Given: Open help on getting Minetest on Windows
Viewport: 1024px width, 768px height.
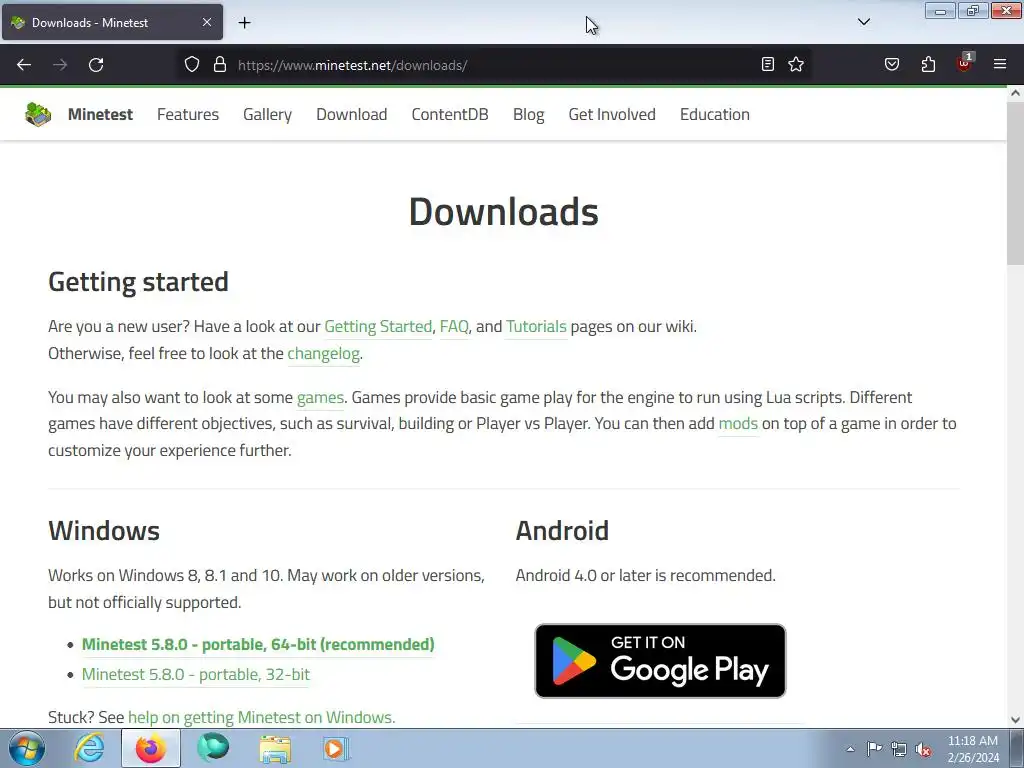Looking at the screenshot, I should click(x=261, y=717).
